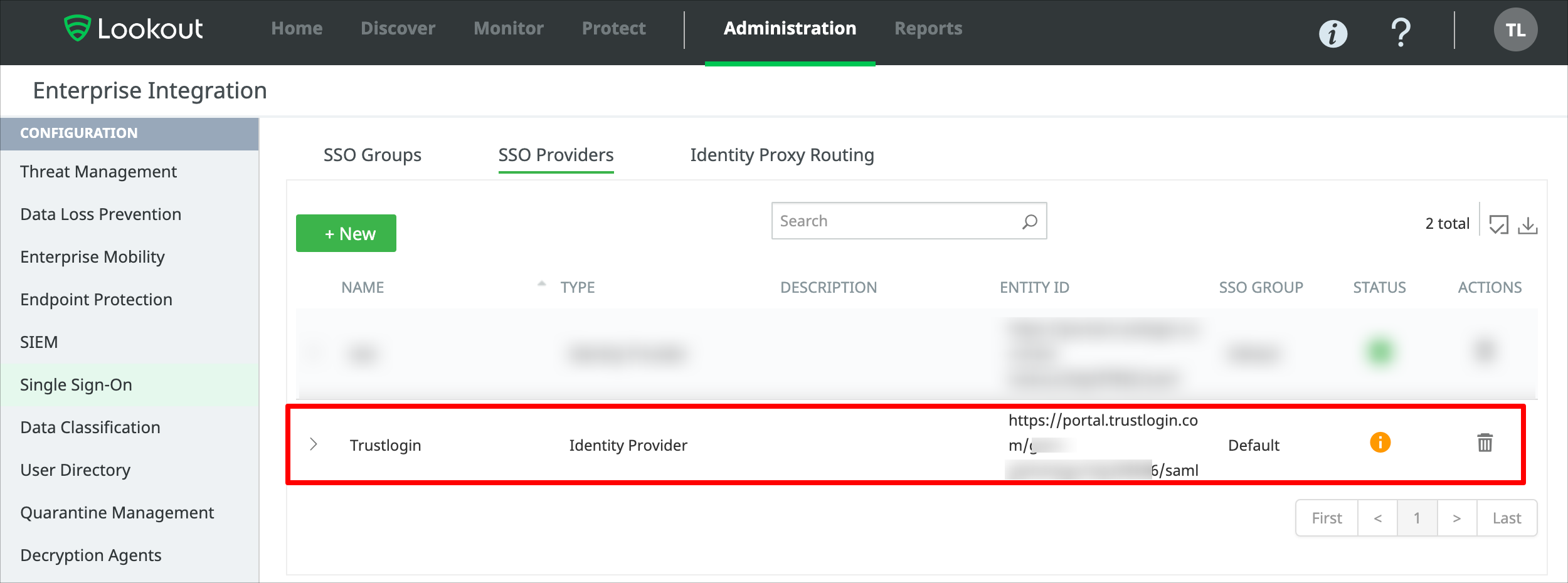Open the Protect menu

(x=613, y=28)
